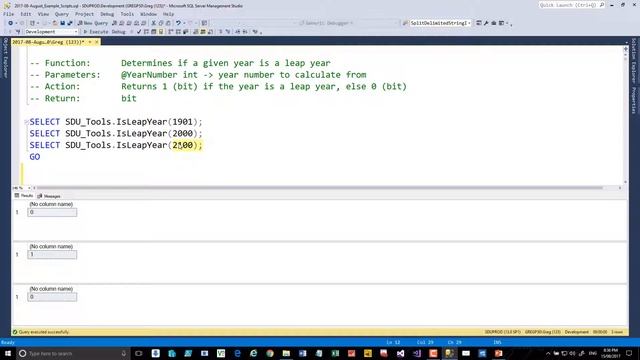Image resolution: width=640 pixels, height=360 pixels.
Task: Click the Comment out selected lines icon
Action: click(x=220, y=31)
